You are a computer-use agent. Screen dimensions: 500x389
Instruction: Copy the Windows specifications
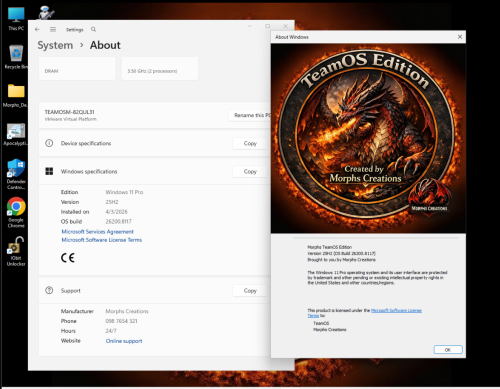[250, 171]
